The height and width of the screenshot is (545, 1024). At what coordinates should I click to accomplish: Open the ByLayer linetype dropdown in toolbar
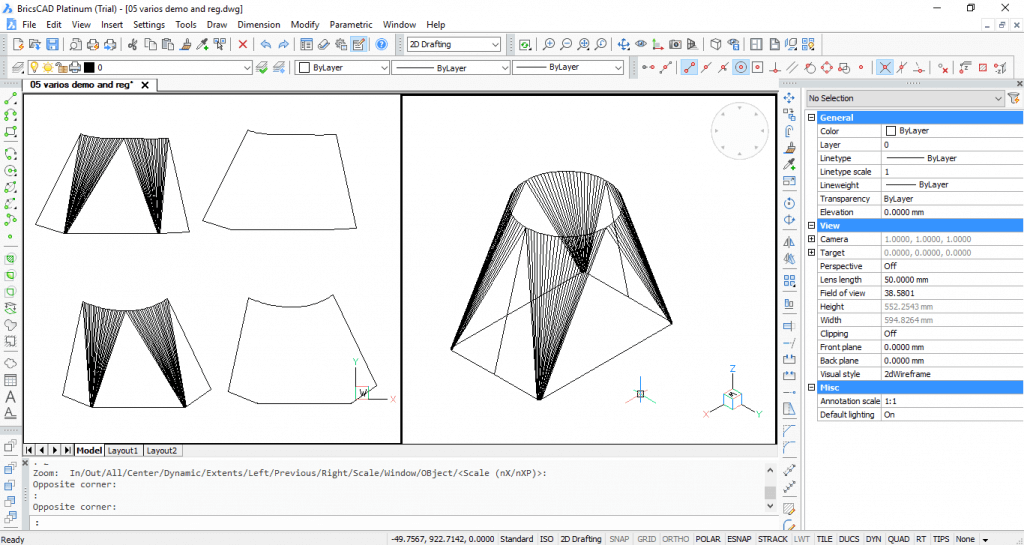(451, 67)
